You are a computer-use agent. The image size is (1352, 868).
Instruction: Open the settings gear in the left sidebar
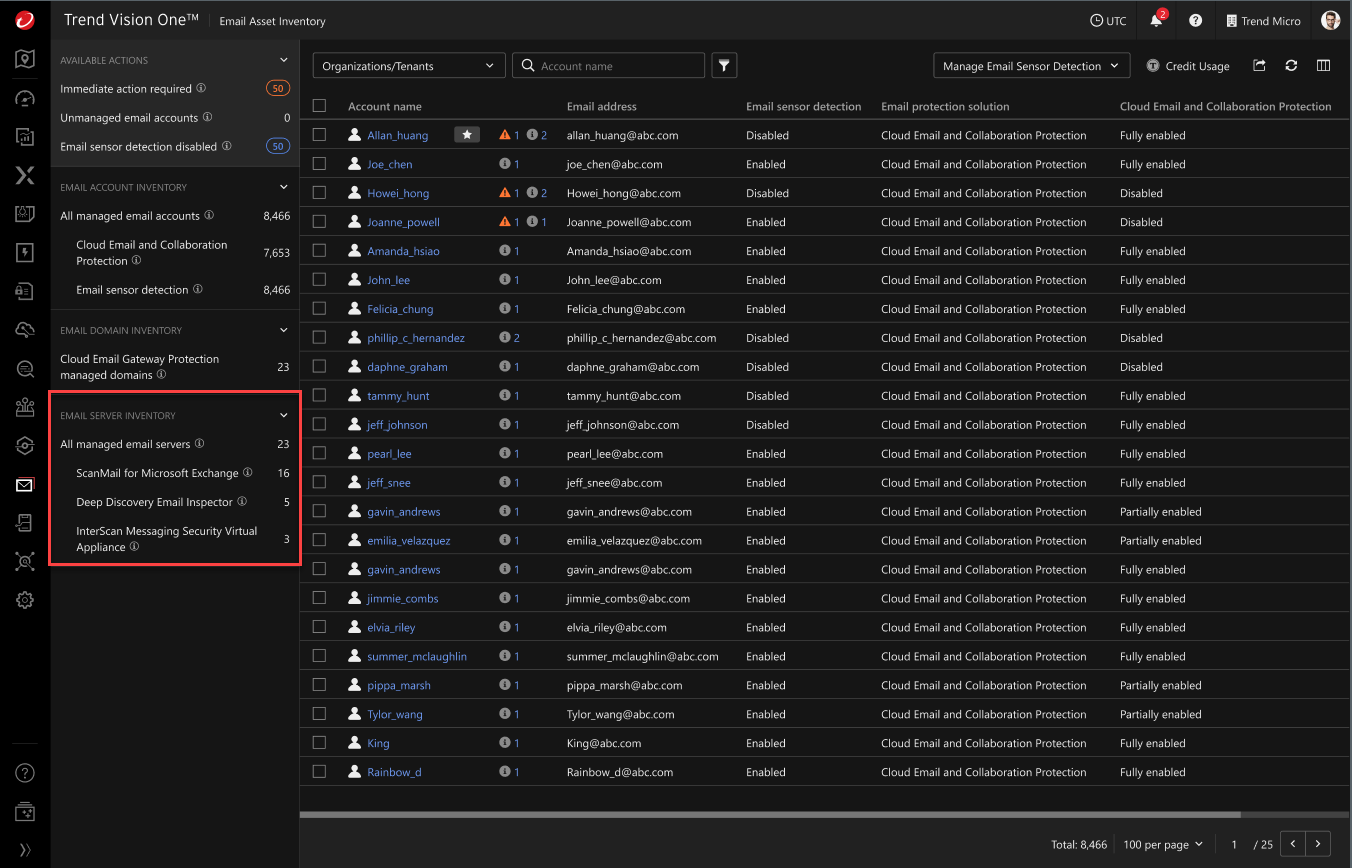(24, 600)
